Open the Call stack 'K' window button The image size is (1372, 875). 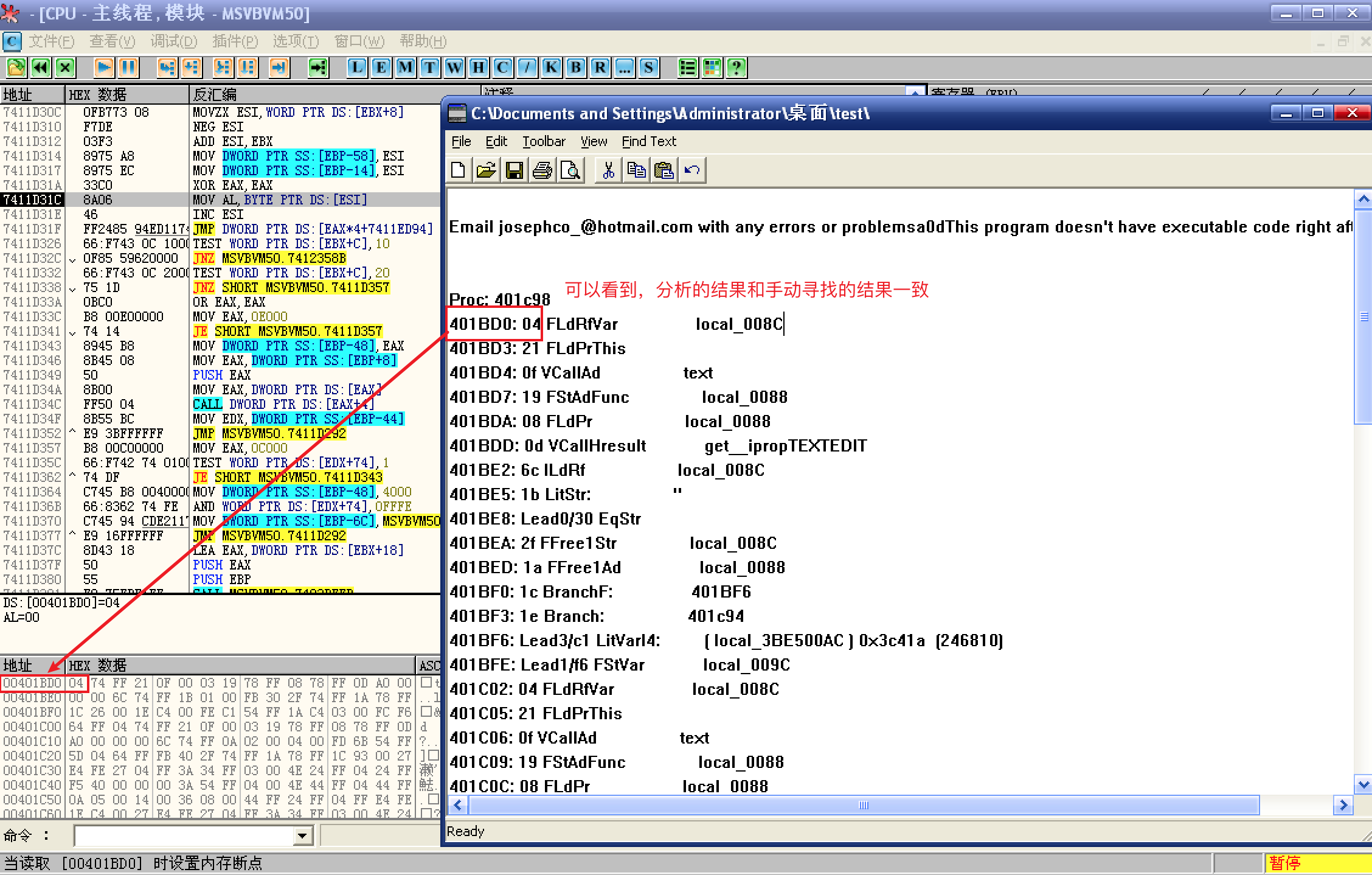[x=551, y=67]
